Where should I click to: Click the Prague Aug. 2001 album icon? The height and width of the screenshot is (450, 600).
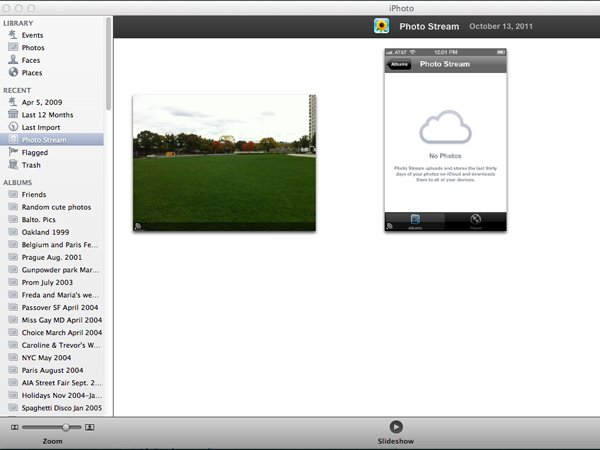coord(13,257)
